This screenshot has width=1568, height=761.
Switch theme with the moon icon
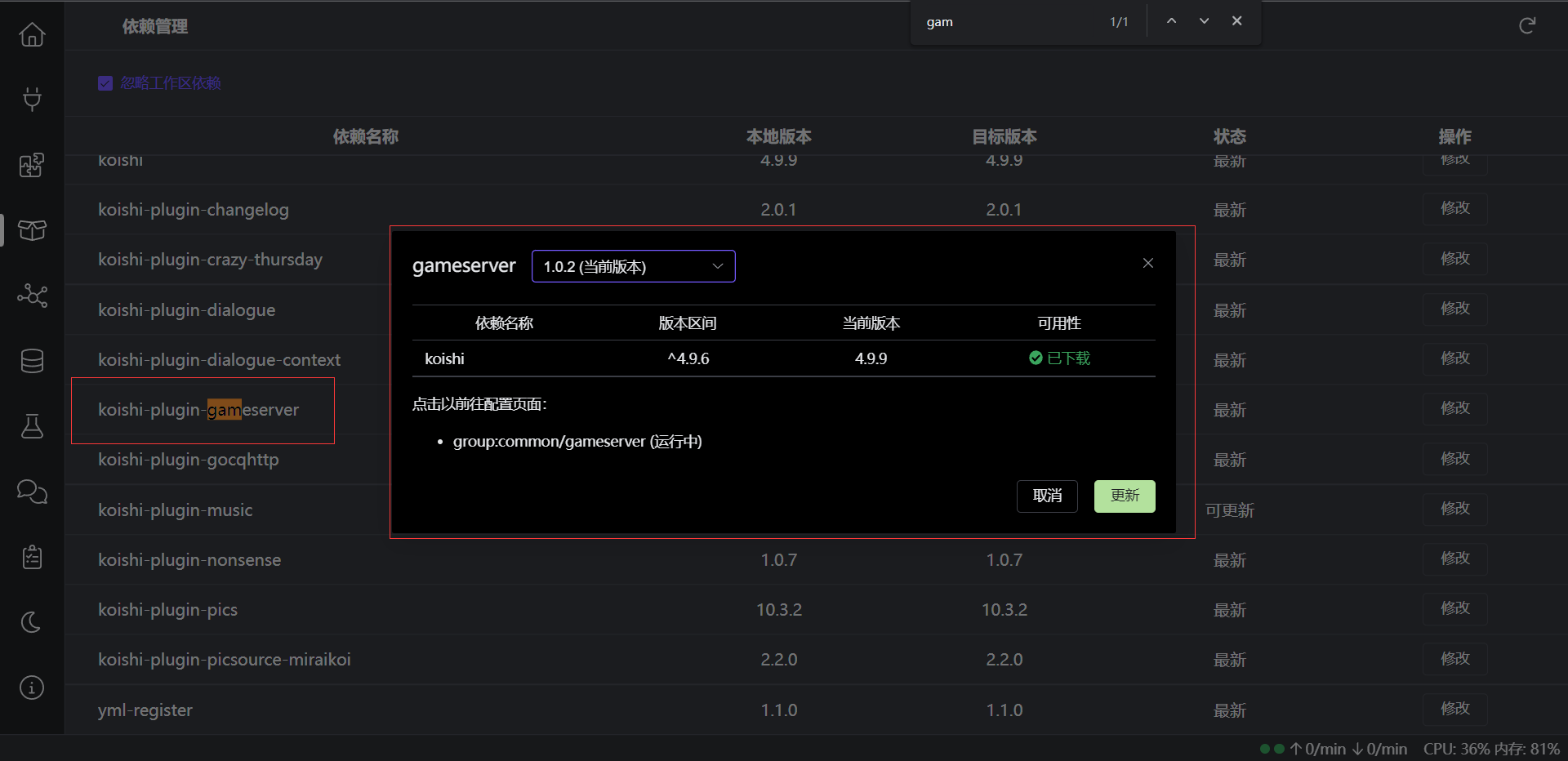[33, 622]
